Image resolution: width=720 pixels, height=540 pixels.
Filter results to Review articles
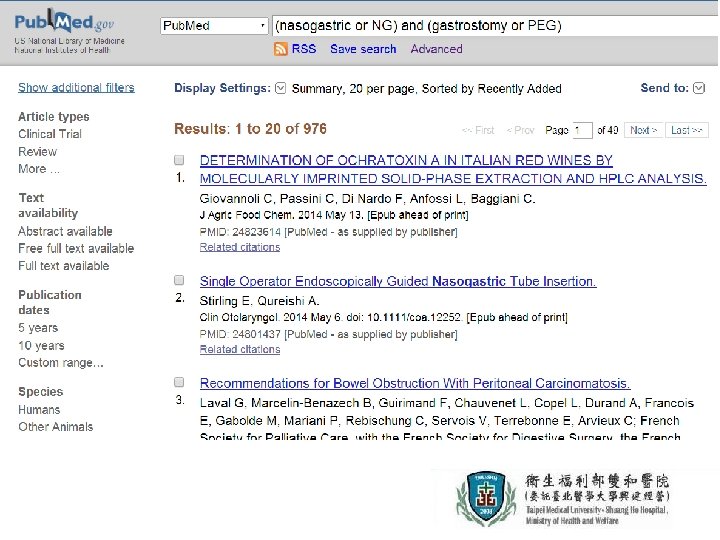tap(38, 152)
